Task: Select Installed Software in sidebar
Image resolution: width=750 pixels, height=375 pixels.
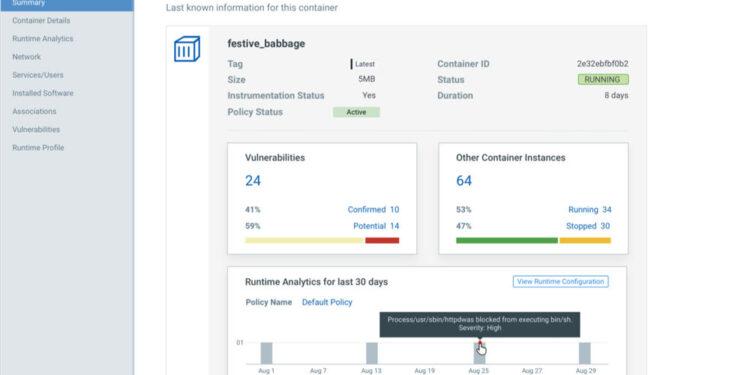Action: coord(43,93)
